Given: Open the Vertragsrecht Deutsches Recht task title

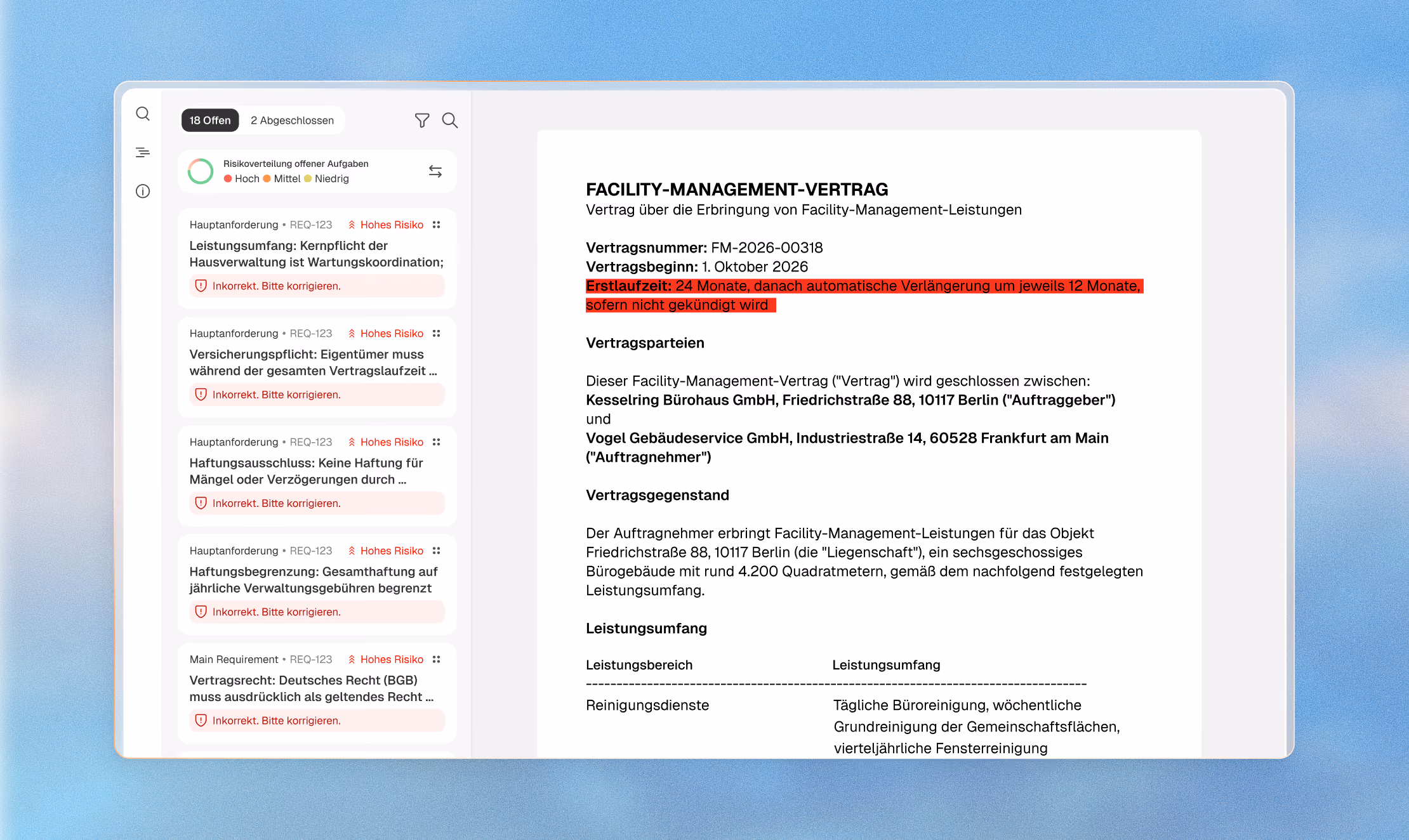Looking at the screenshot, I should click(x=311, y=688).
